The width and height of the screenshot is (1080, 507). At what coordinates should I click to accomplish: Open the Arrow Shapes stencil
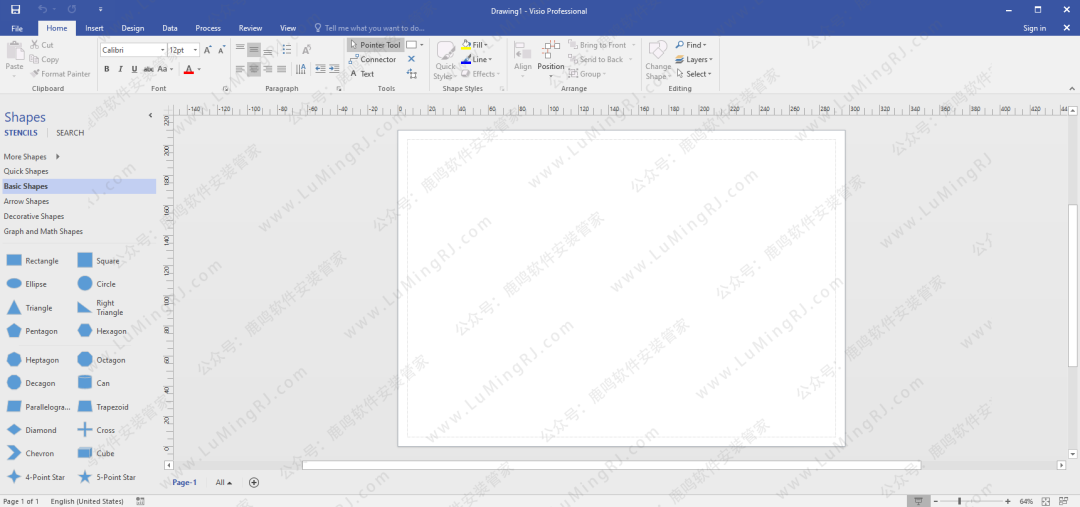(26, 201)
